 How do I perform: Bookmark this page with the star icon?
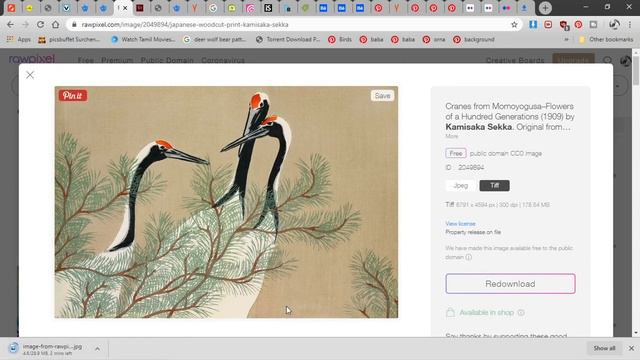pos(514,25)
